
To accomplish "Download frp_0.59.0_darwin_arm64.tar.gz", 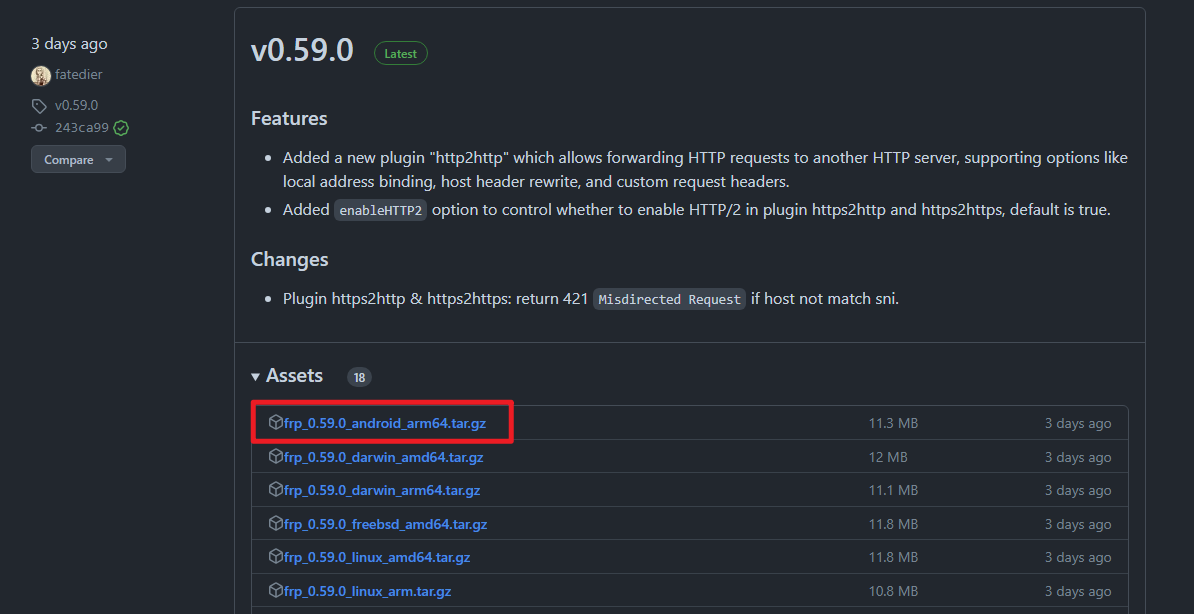I will 382,491.
